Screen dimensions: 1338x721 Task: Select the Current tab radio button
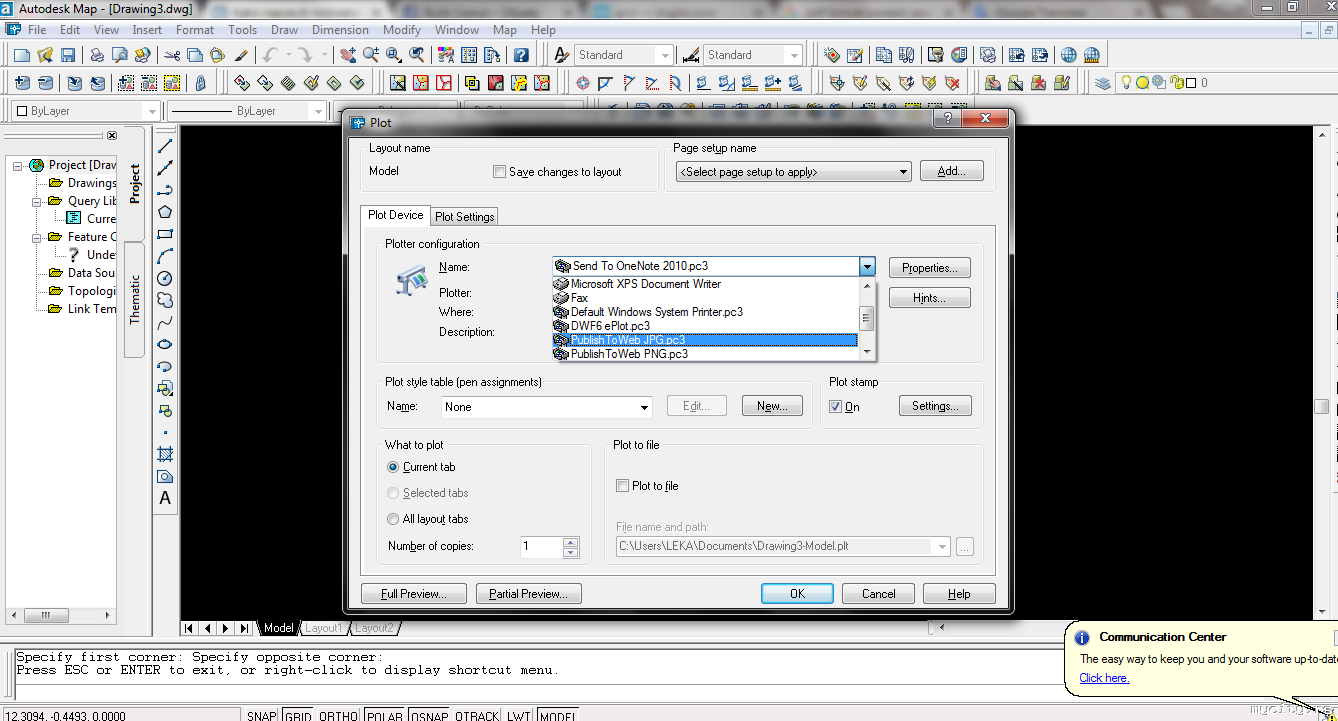click(x=393, y=467)
